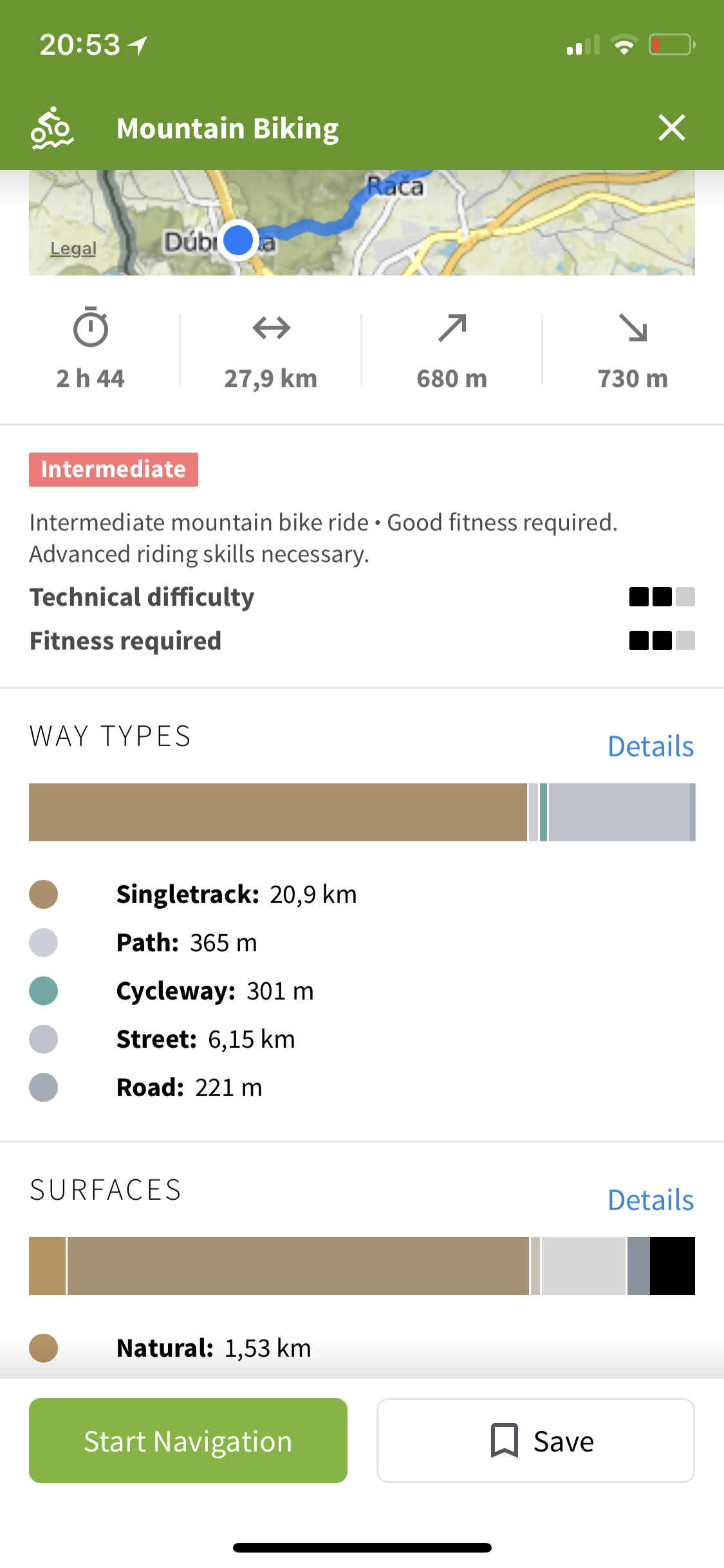Open Way Types Details
Screen dimensions: 724x1568
tap(651, 747)
